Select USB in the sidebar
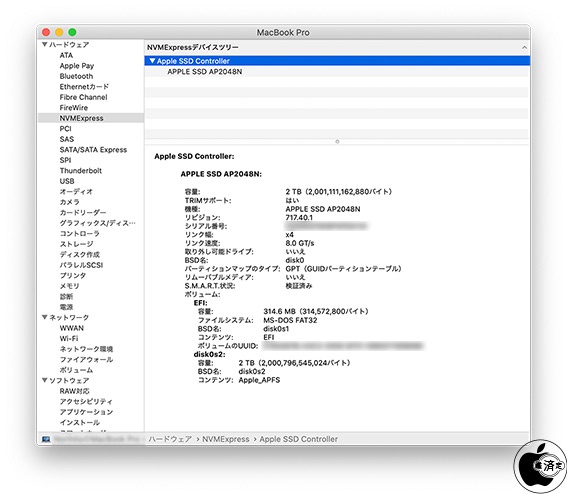The width and height of the screenshot is (567, 494). pos(67,181)
